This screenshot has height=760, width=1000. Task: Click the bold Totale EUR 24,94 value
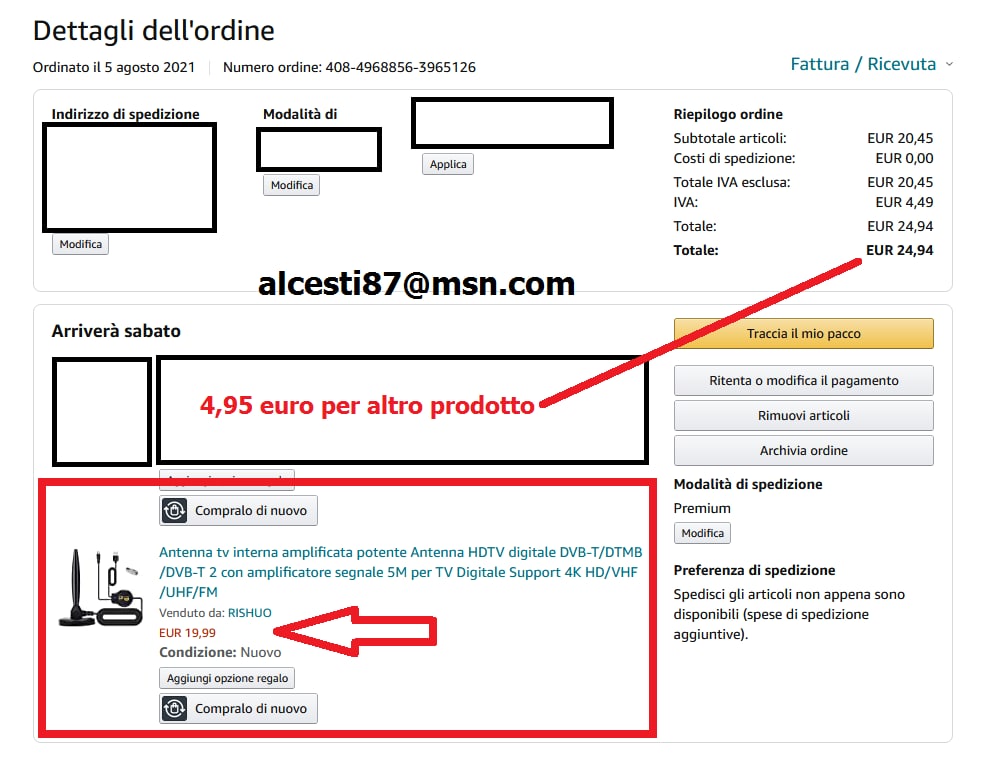point(899,251)
